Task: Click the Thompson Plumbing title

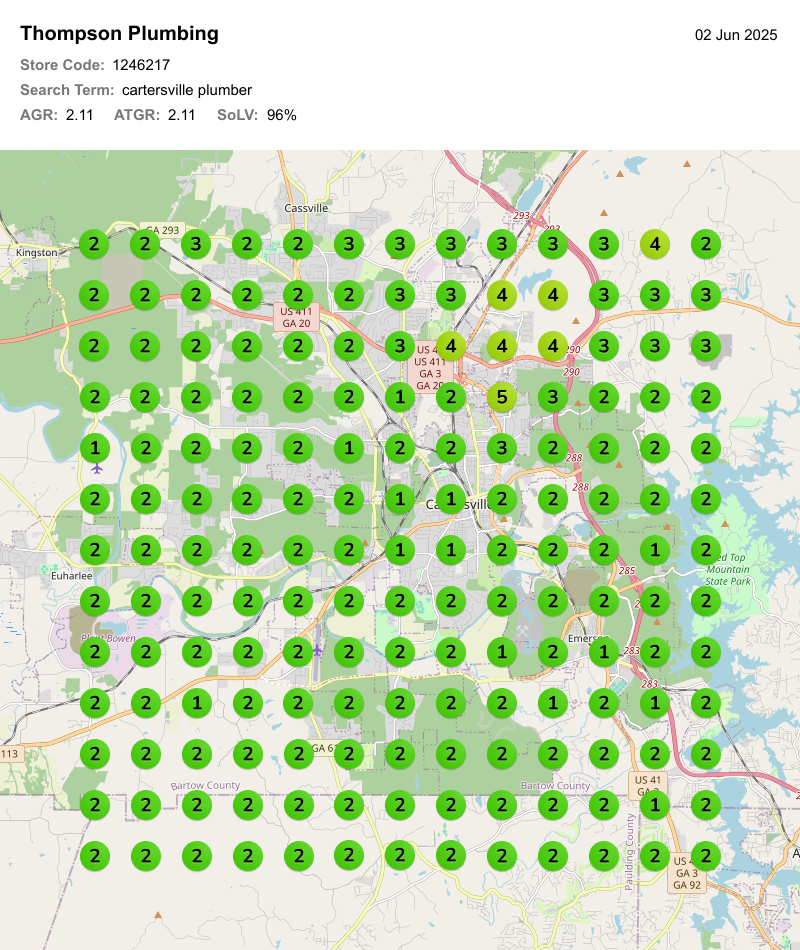Action: (119, 34)
